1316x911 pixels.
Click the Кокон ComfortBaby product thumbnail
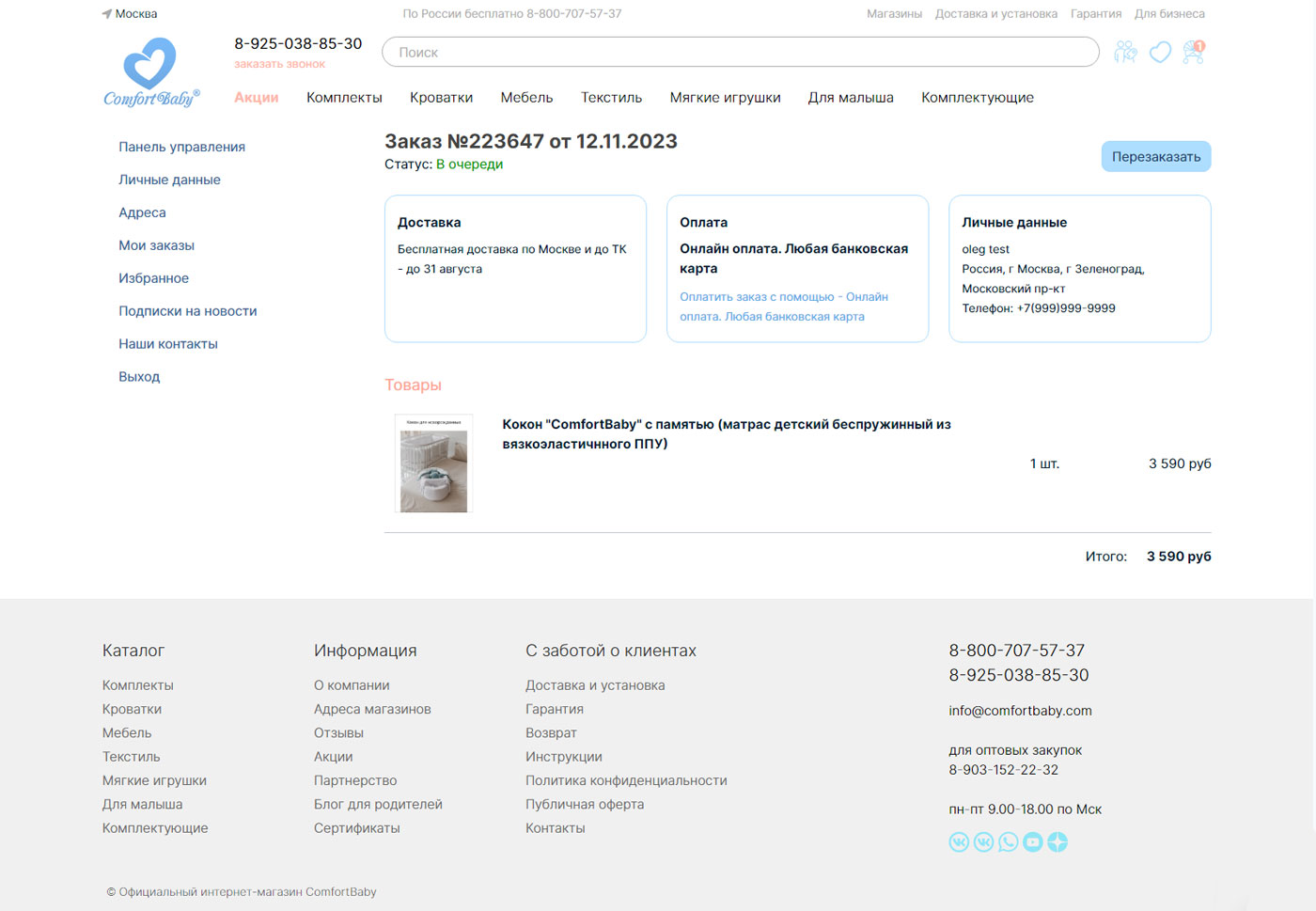click(x=433, y=463)
